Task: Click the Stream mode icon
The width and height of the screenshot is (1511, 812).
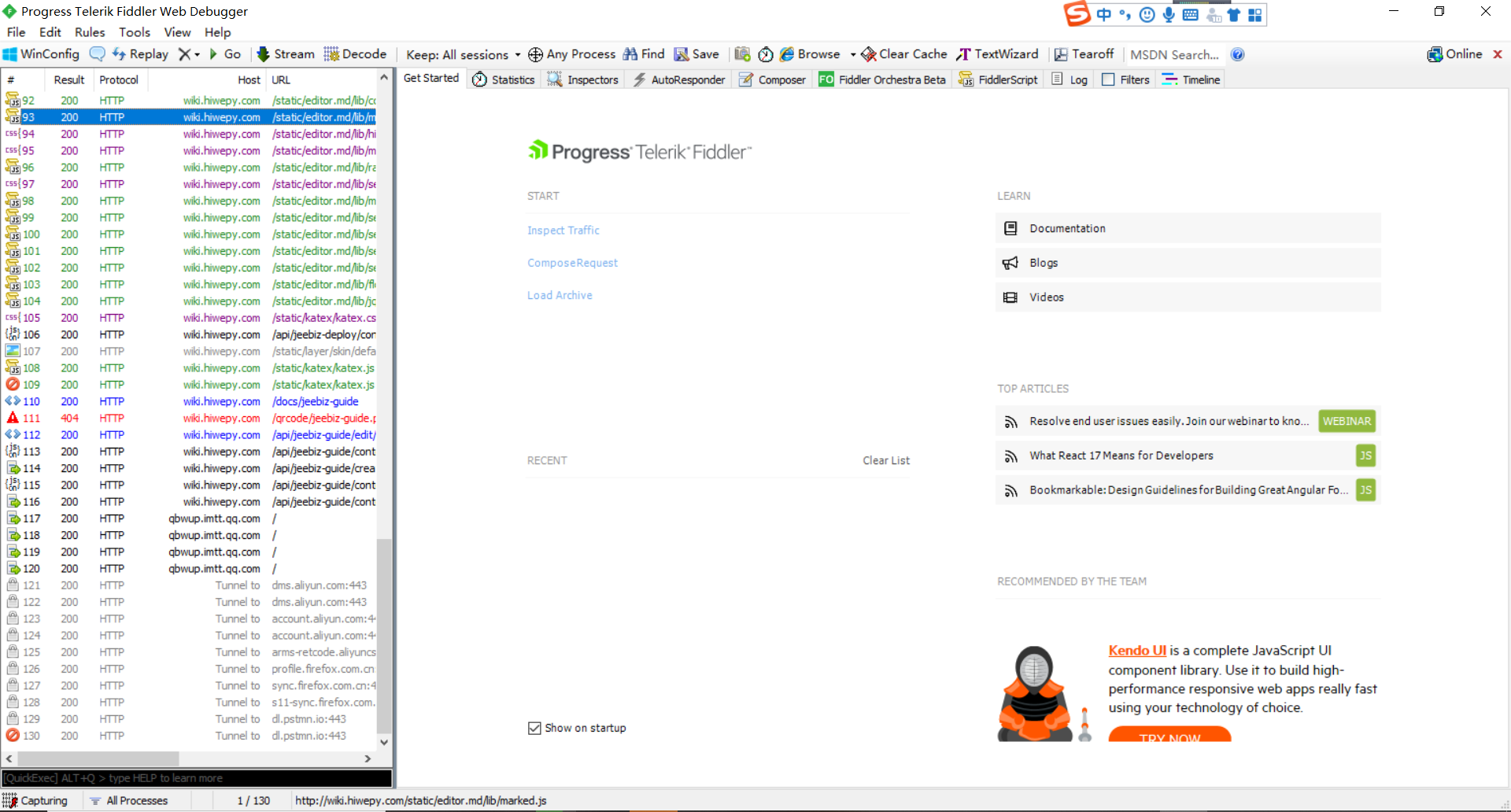Action: pos(264,54)
